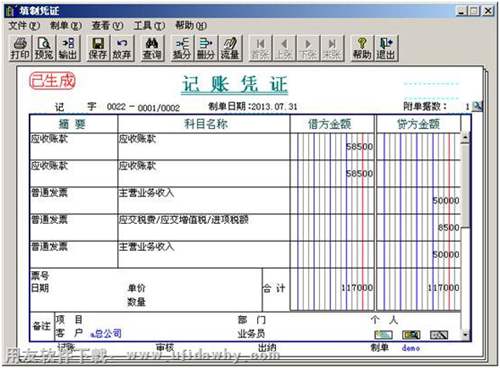Click the 输出 export icon
Image resolution: width=500 pixels, height=368 pixels.
click(68, 48)
